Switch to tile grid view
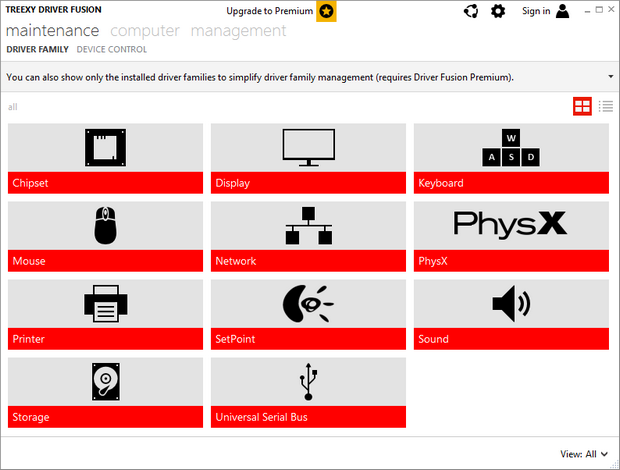Screen dimensions: 620x470 (582, 106)
